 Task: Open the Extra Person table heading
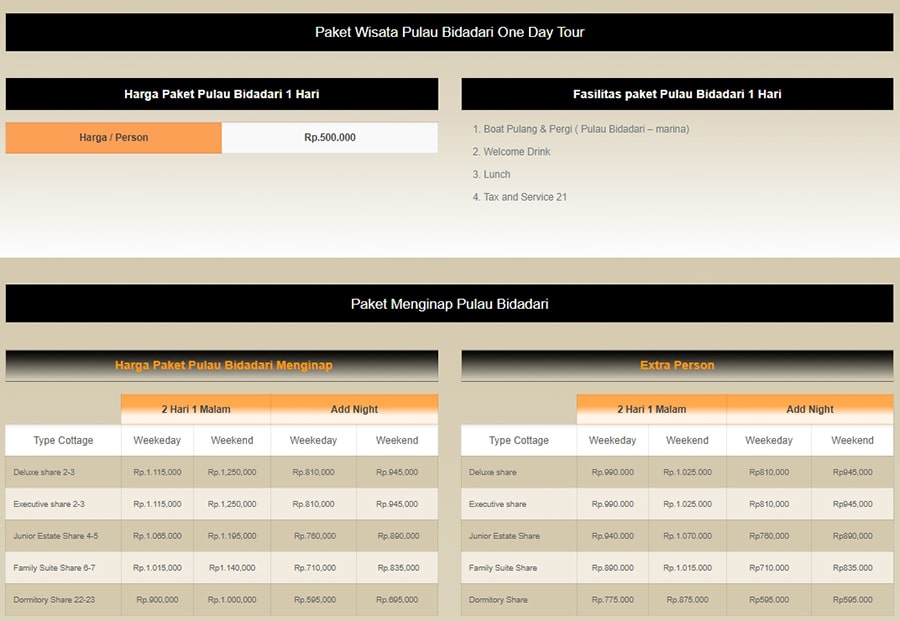click(x=677, y=365)
